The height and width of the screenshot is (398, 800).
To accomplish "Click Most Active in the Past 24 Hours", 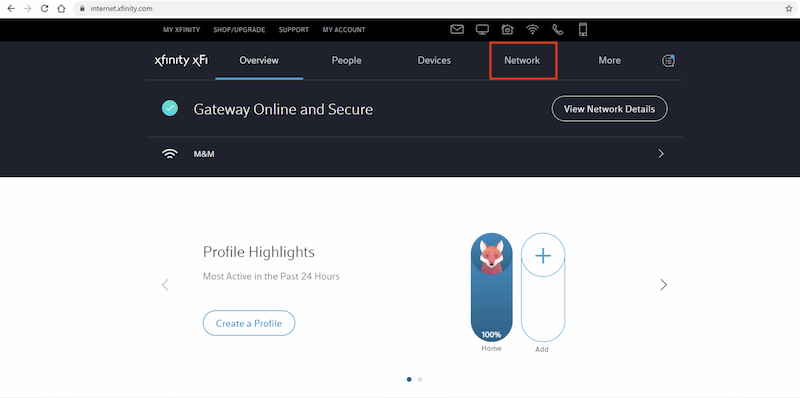I will (271, 277).
